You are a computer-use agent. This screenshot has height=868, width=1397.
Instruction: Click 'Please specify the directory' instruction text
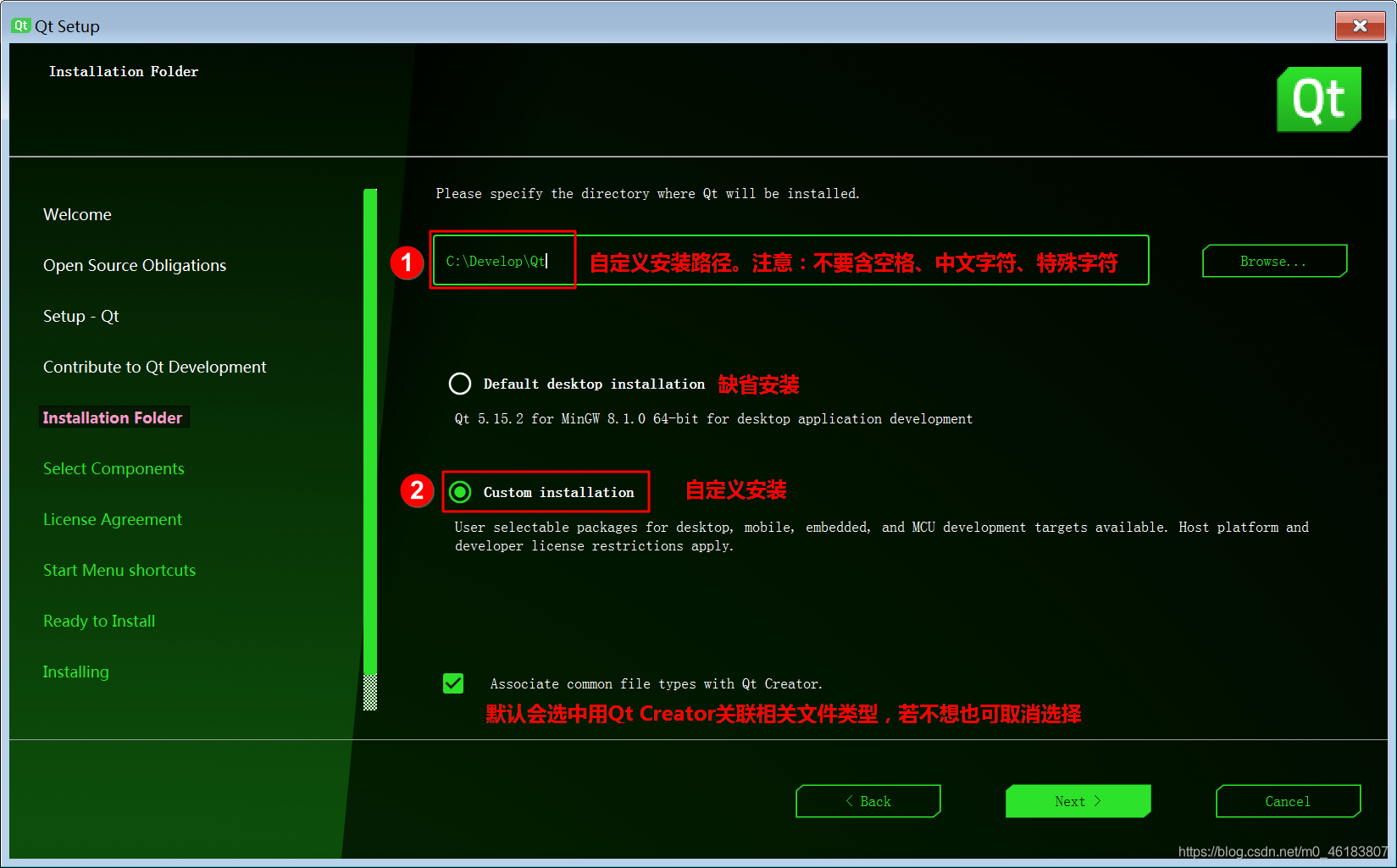click(647, 193)
